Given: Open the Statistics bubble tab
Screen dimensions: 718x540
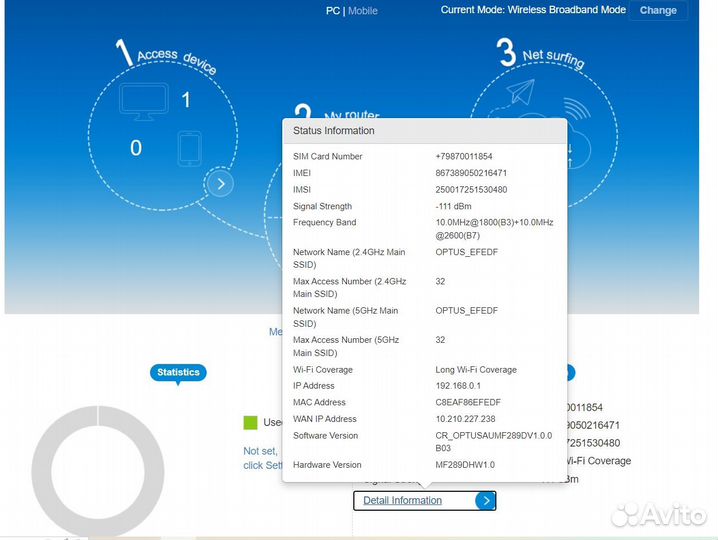Looking at the screenshot, I should [x=178, y=373].
